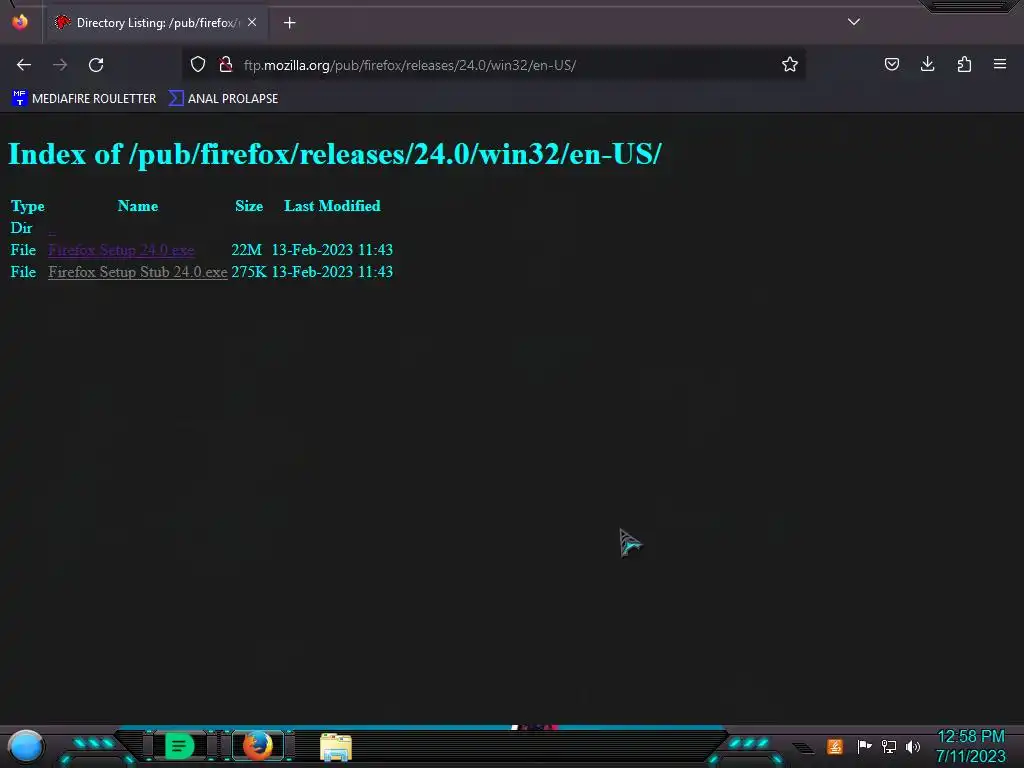The image size is (1024, 768).
Task: Open Java update tray icon
Action: pyautogui.click(x=835, y=746)
